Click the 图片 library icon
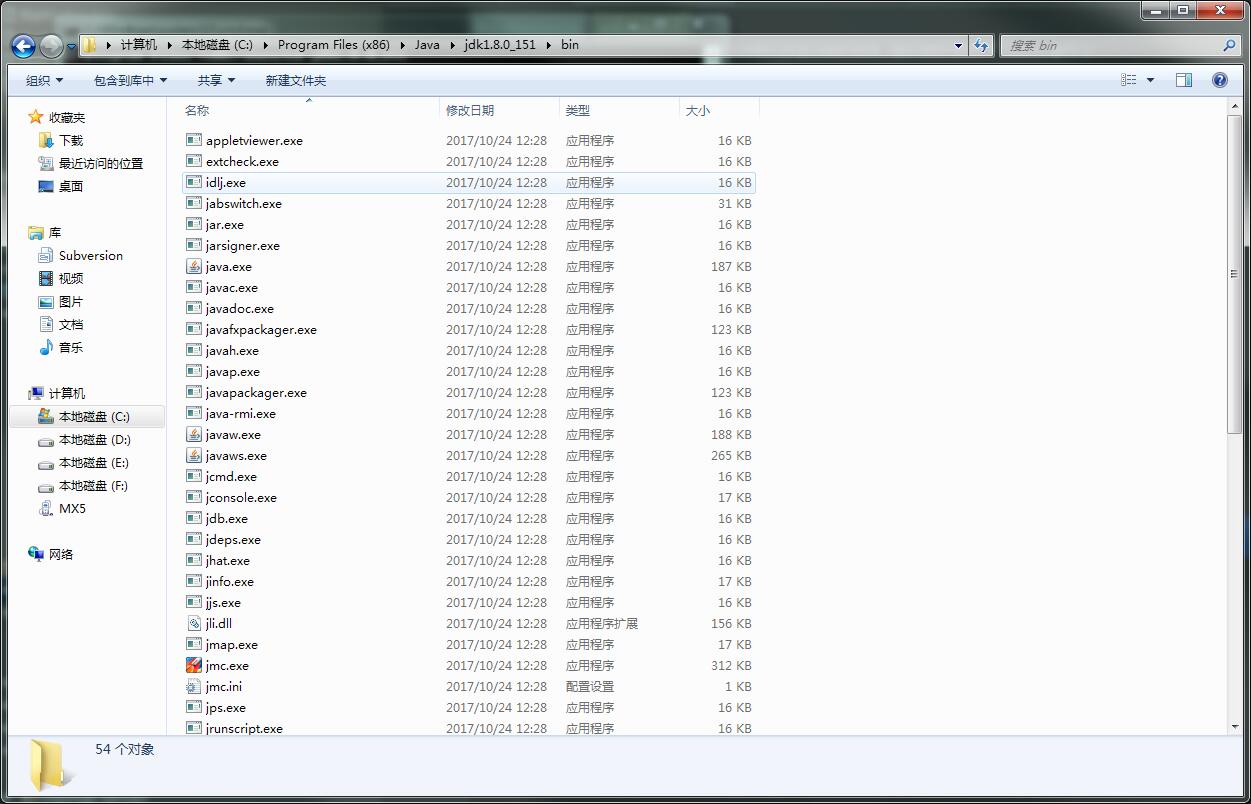 point(46,301)
